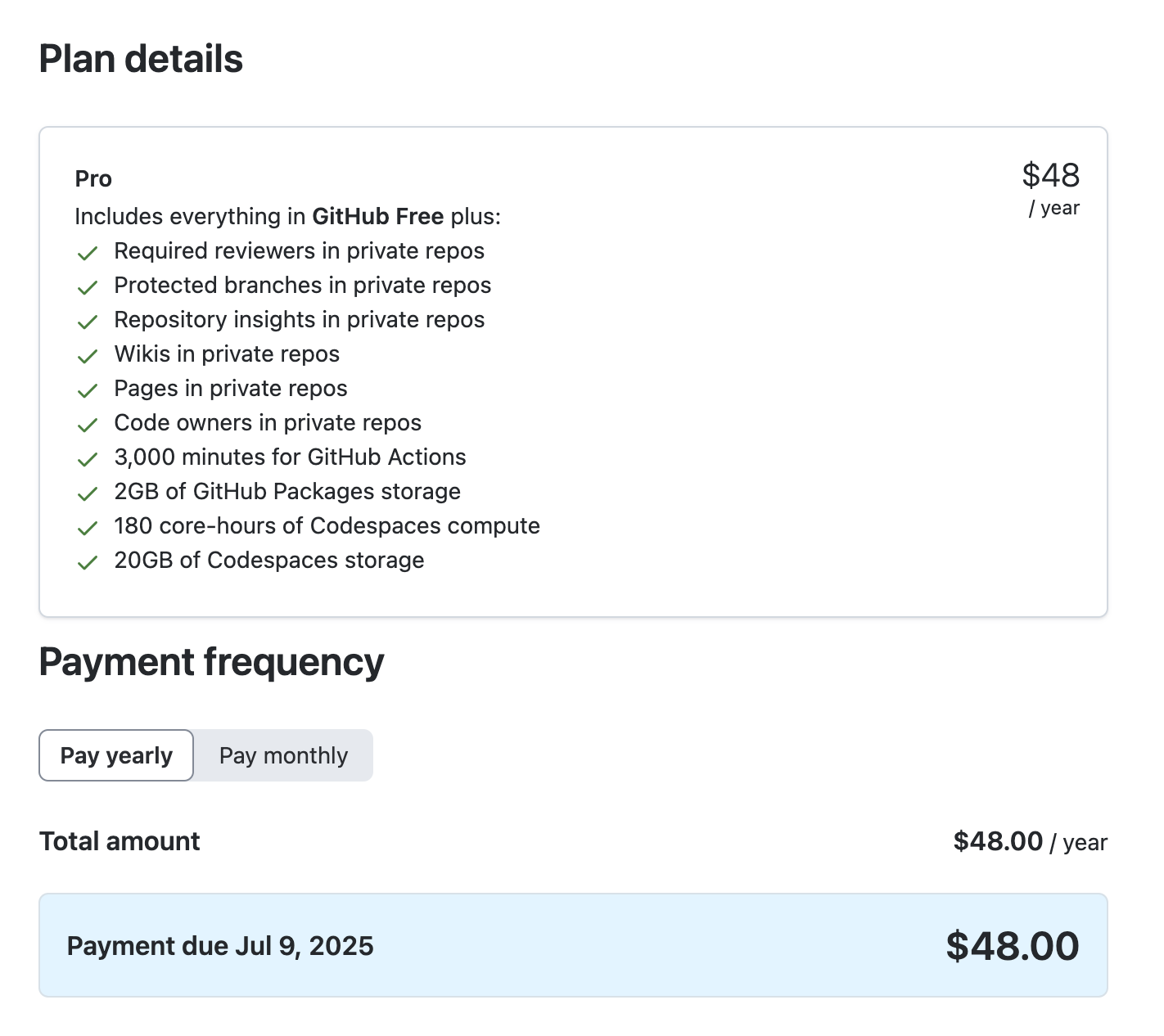Click the $48 price in plan card
Screen dimensions: 1164x1036
(1051, 175)
